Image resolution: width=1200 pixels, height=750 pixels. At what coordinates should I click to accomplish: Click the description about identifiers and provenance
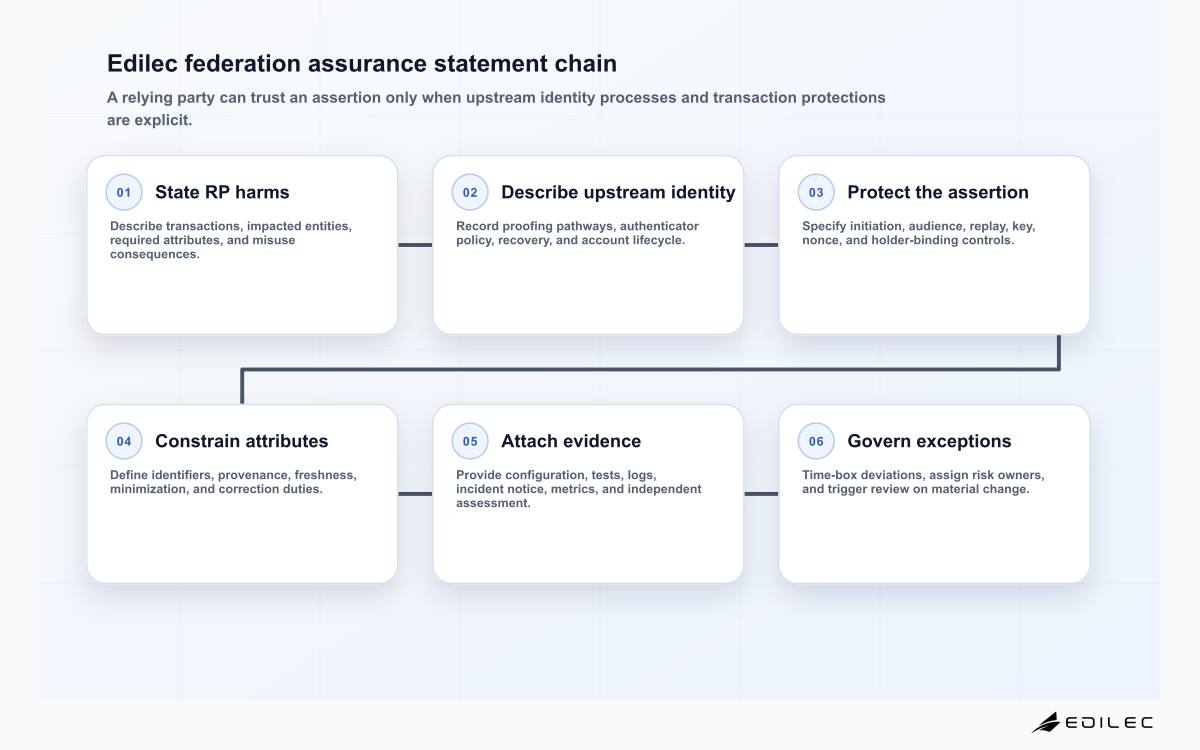[x=233, y=482]
